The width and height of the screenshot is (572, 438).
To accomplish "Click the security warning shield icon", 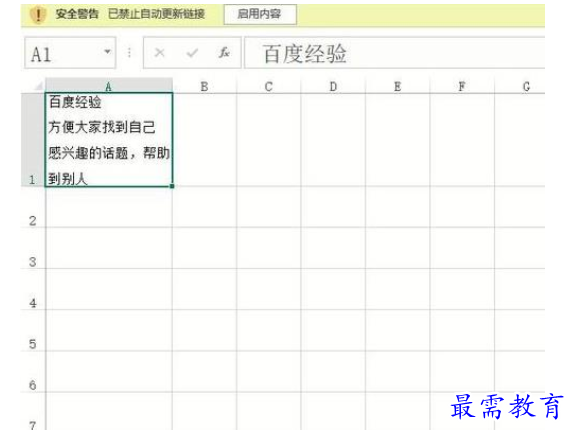I will pyautogui.click(x=38, y=15).
